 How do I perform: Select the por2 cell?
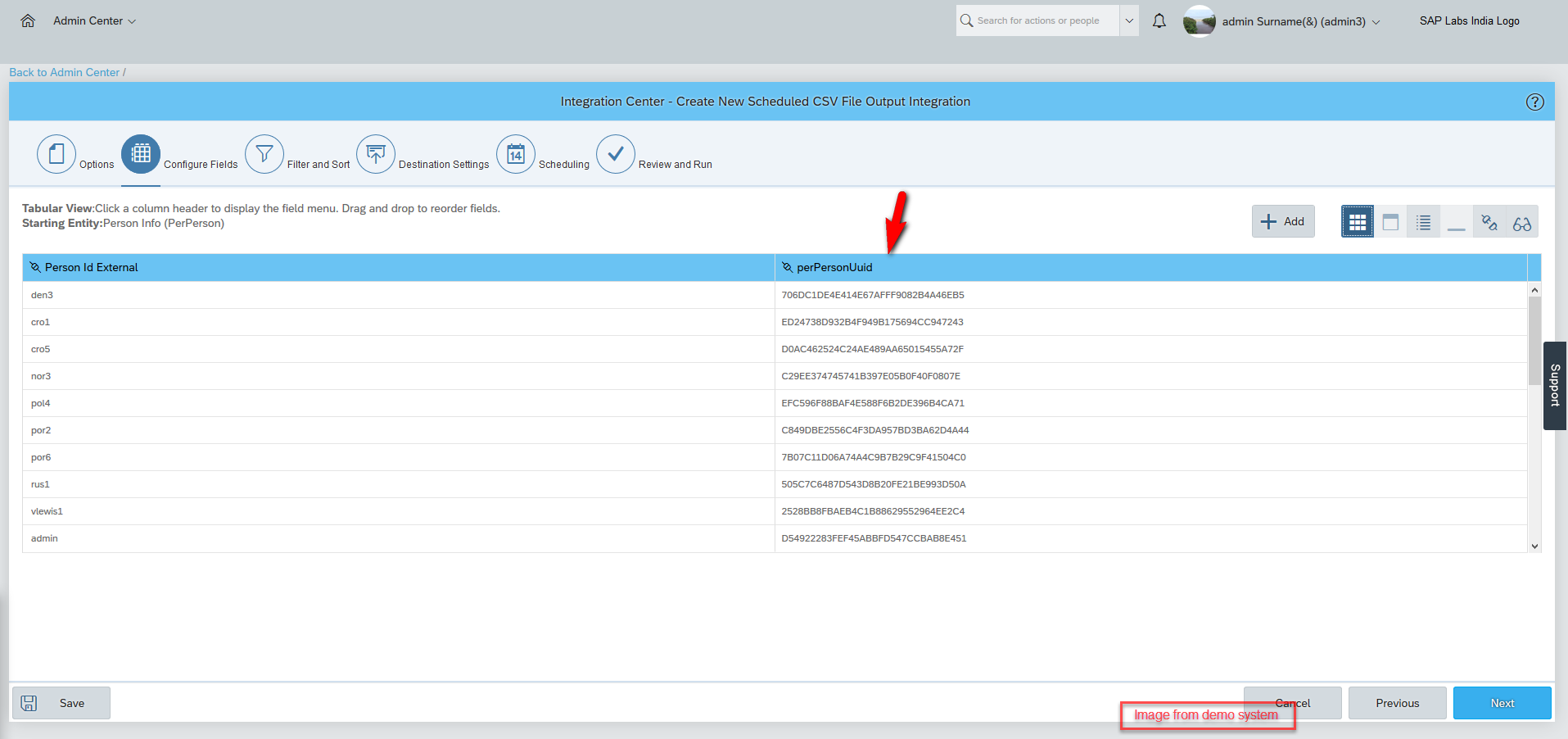(399, 430)
